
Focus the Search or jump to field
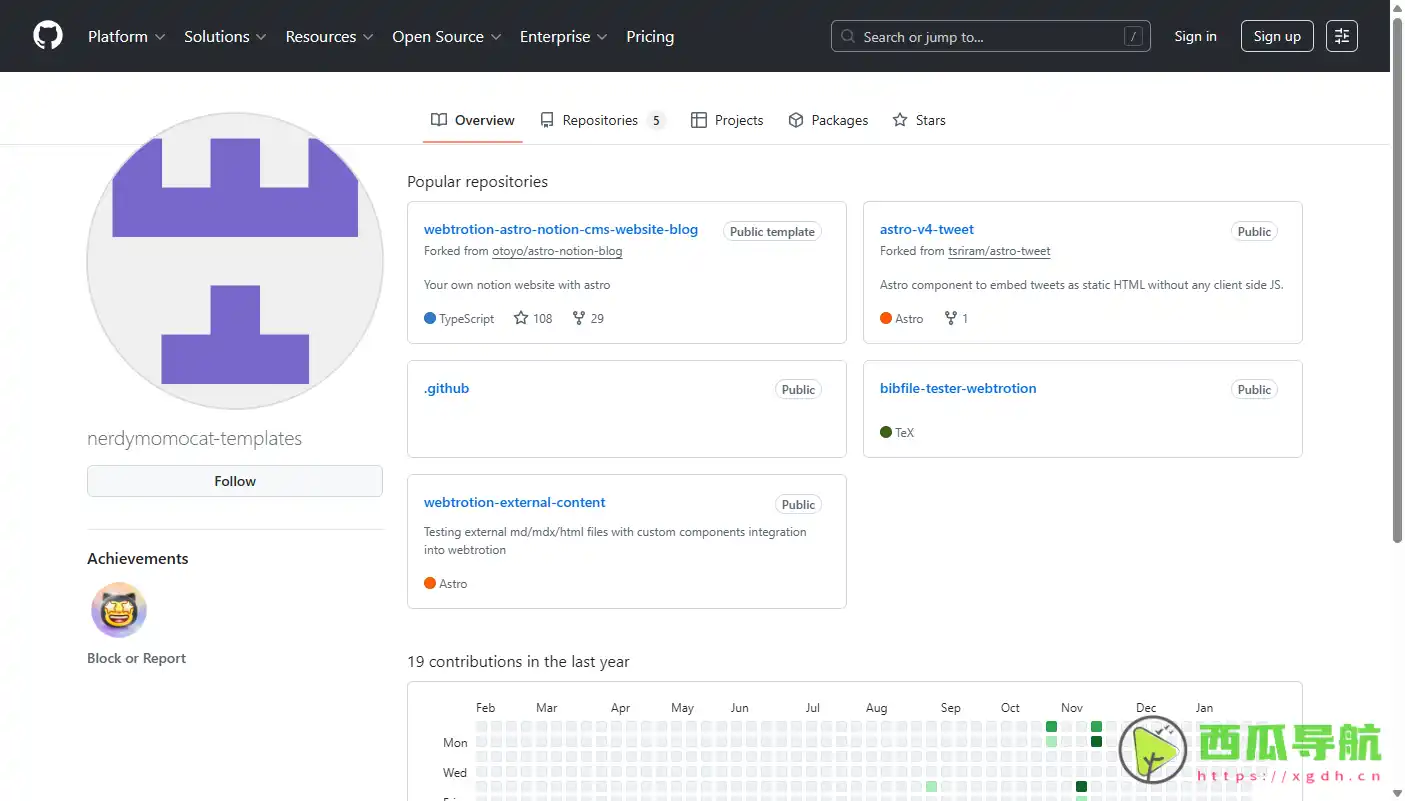pyautogui.click(x=990, y=36)
